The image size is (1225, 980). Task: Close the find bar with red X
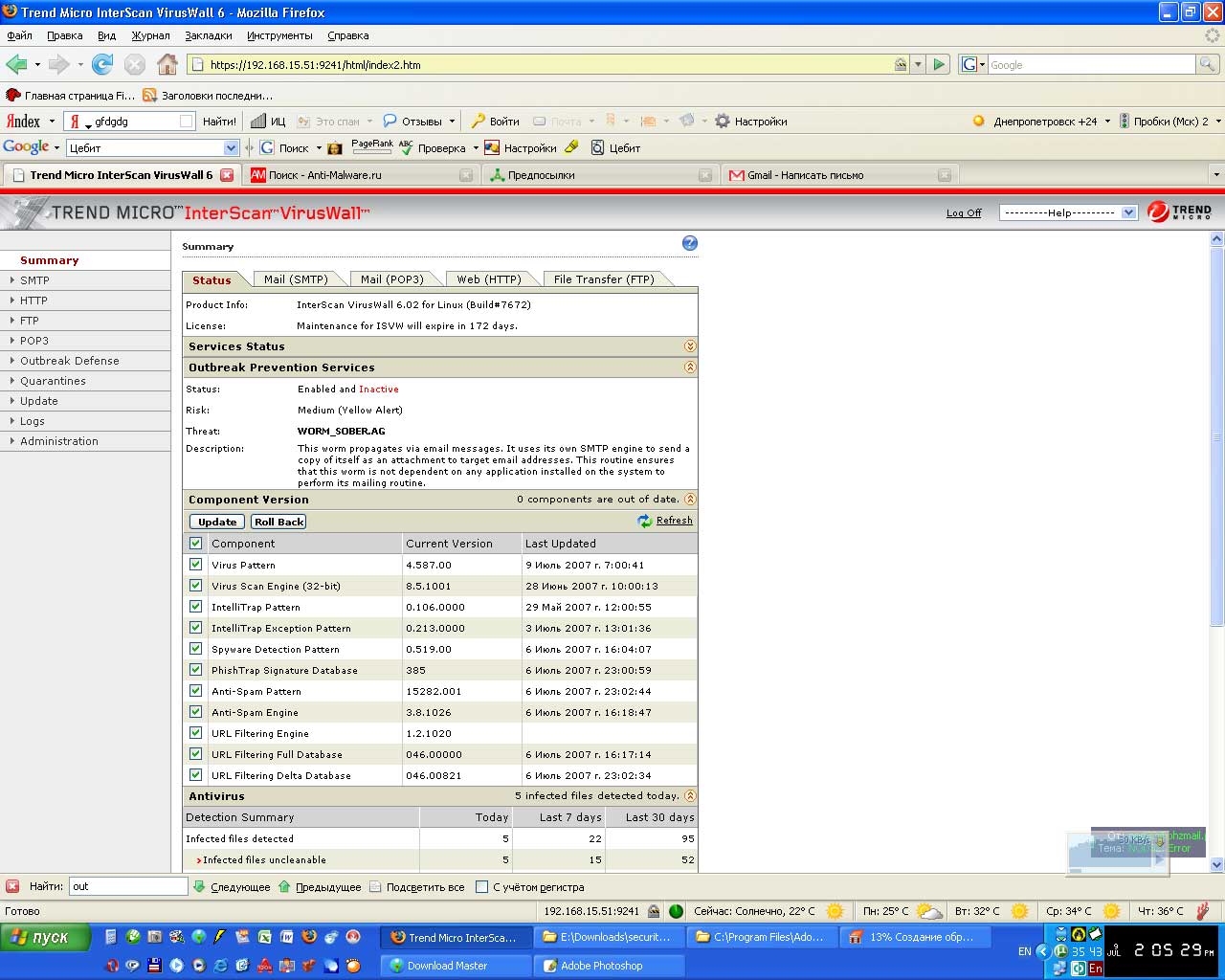(x=12, y=886)
